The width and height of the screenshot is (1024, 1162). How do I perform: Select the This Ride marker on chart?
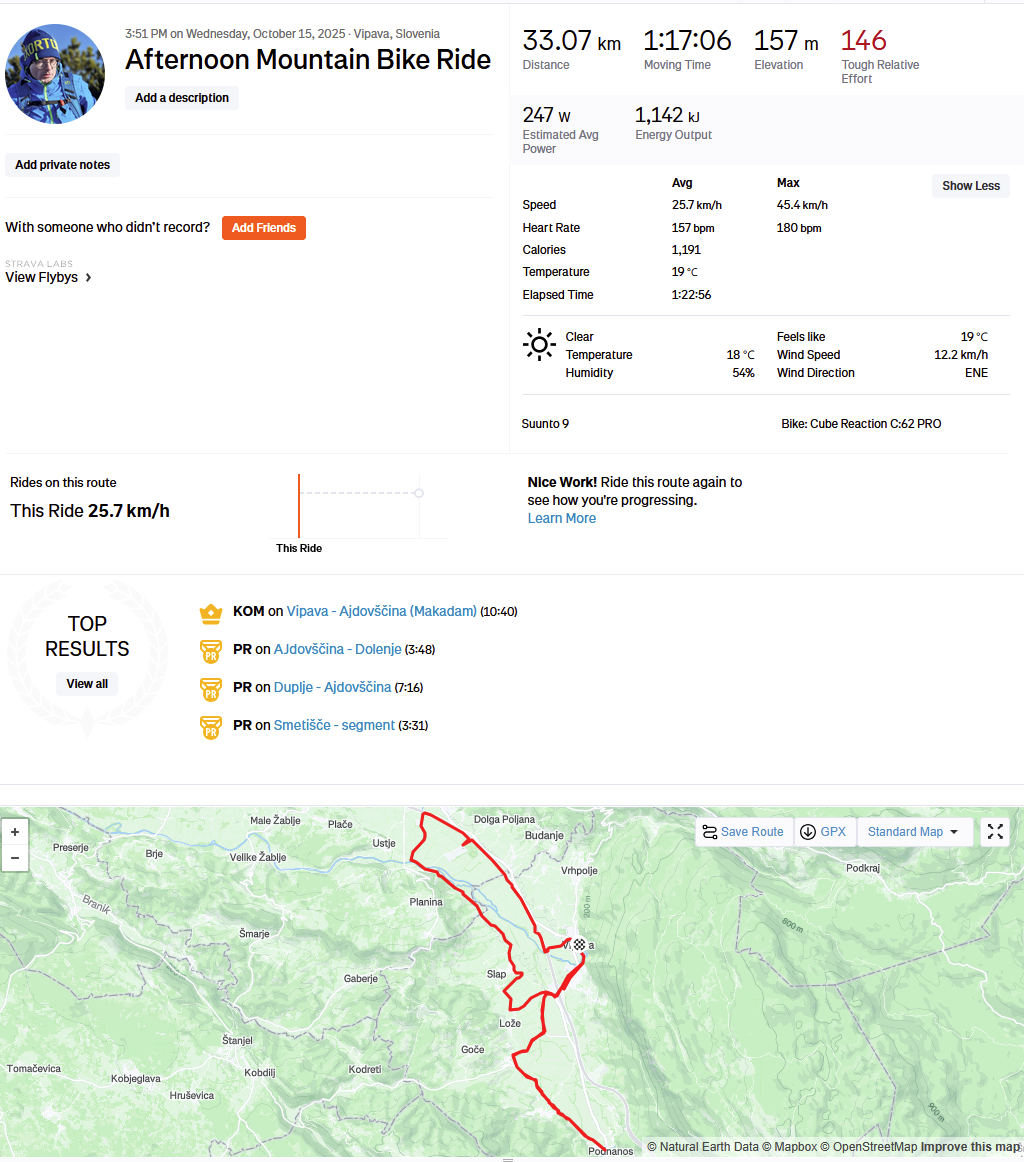click(299, 506)
